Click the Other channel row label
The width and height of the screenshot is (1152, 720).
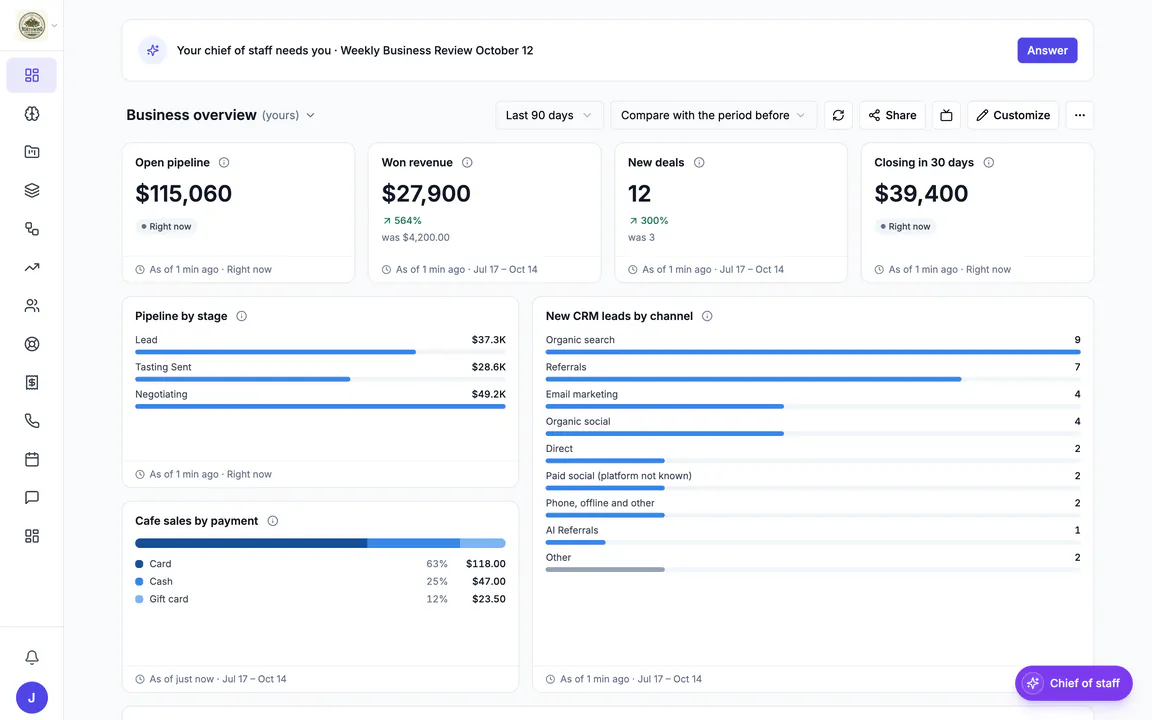tap(558, 558)
